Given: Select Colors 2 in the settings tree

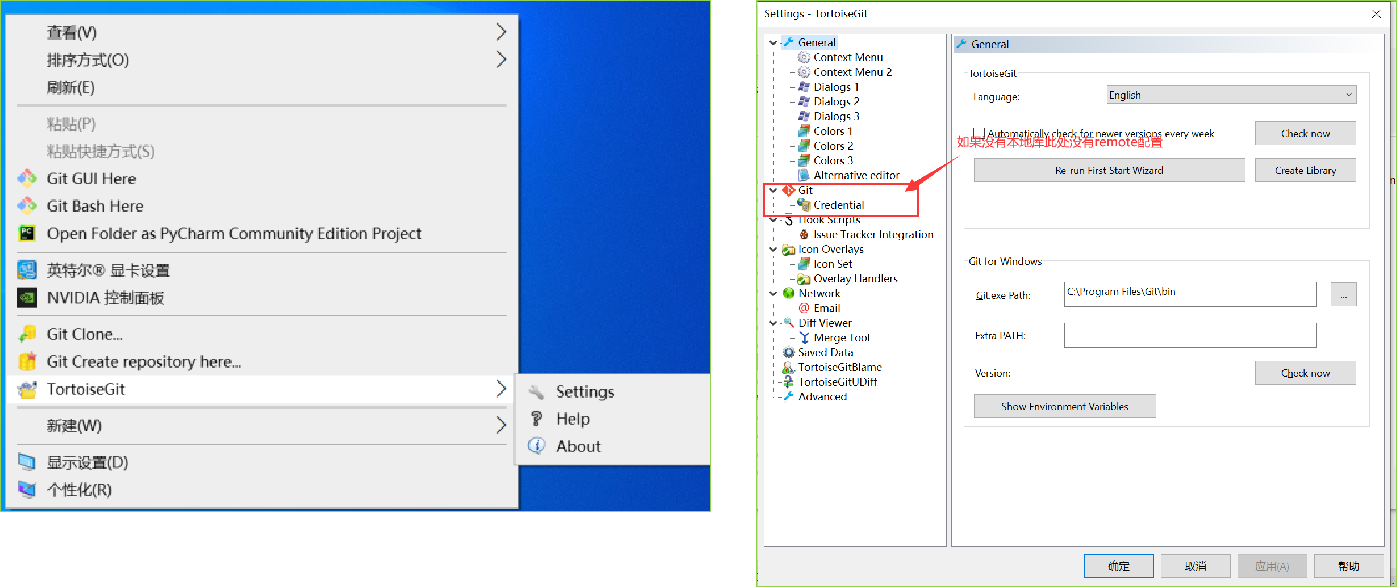Looking at the screenshot, I should pos(833,146).
